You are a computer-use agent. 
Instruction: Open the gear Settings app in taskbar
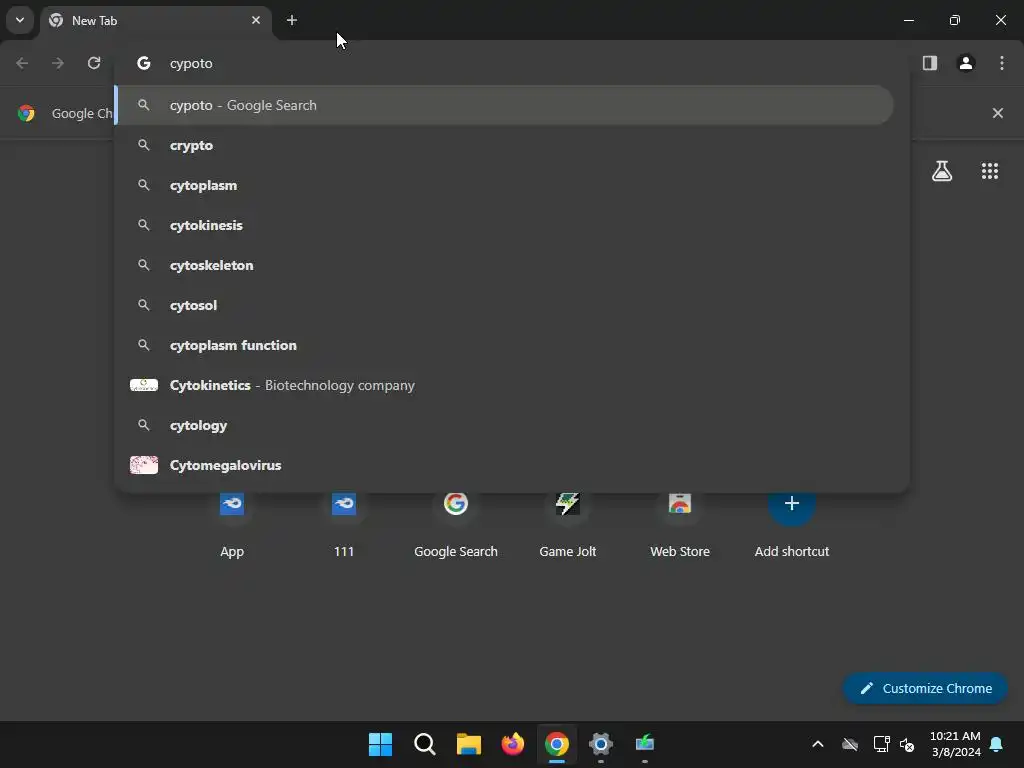[x=601, y=744]
